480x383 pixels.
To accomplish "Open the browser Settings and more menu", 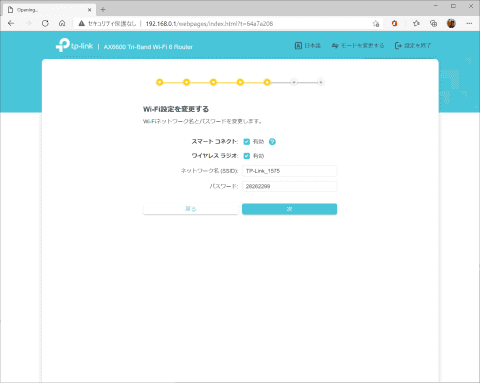I will coord(469,23).
